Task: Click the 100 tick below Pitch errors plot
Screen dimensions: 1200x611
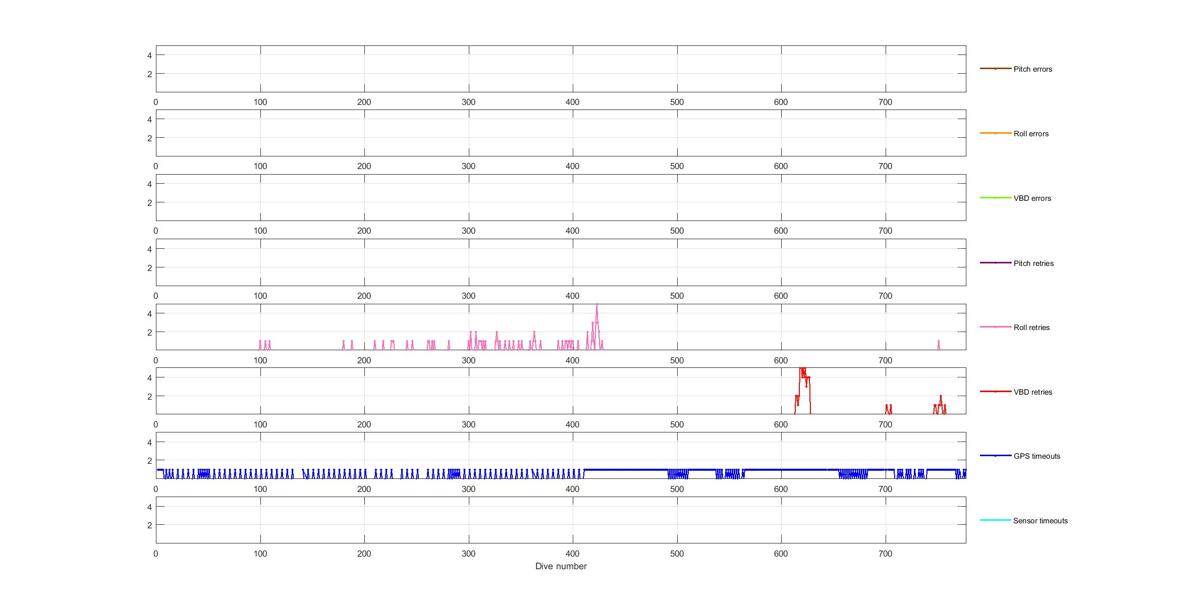Action: point(260,102)
